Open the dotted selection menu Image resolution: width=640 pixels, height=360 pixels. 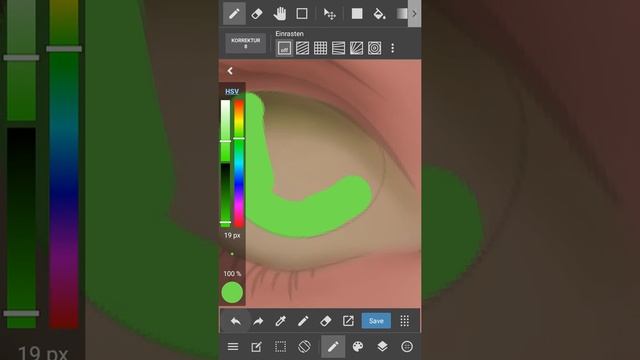tap(280, 347)
